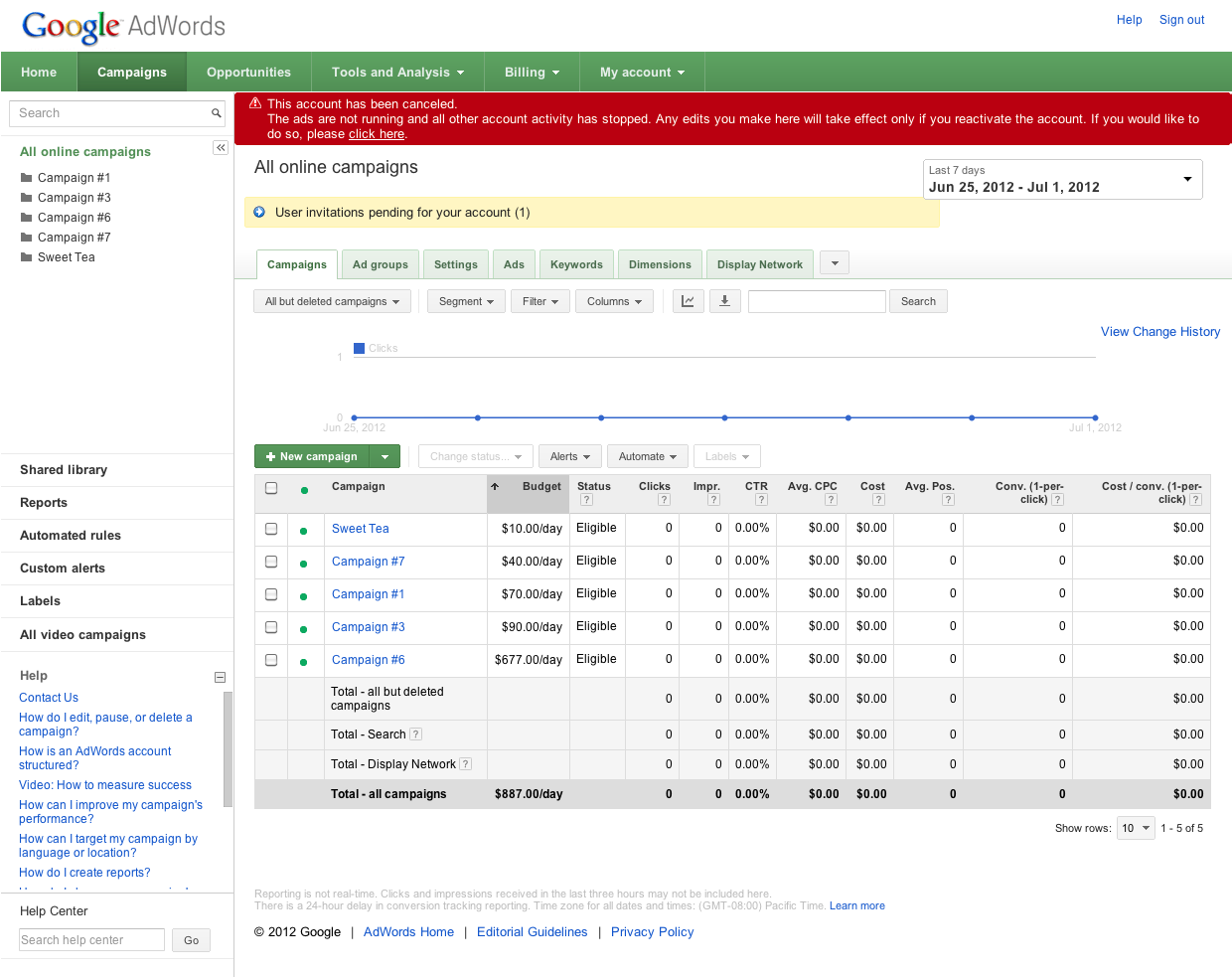This screenshot has height=977, width=1232.
Task: Open the Billing menu
Action: click(532, 73)
